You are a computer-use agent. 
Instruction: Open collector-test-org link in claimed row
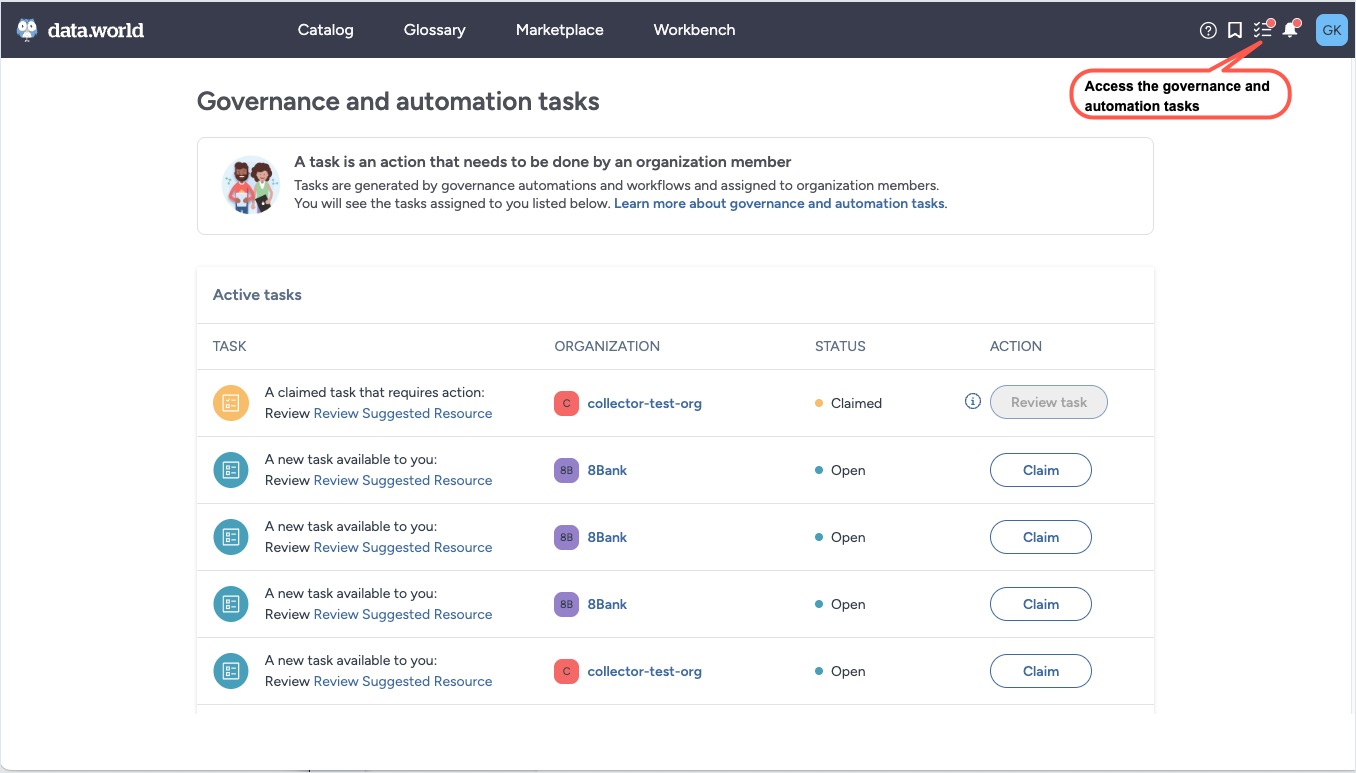coord(644,403)
